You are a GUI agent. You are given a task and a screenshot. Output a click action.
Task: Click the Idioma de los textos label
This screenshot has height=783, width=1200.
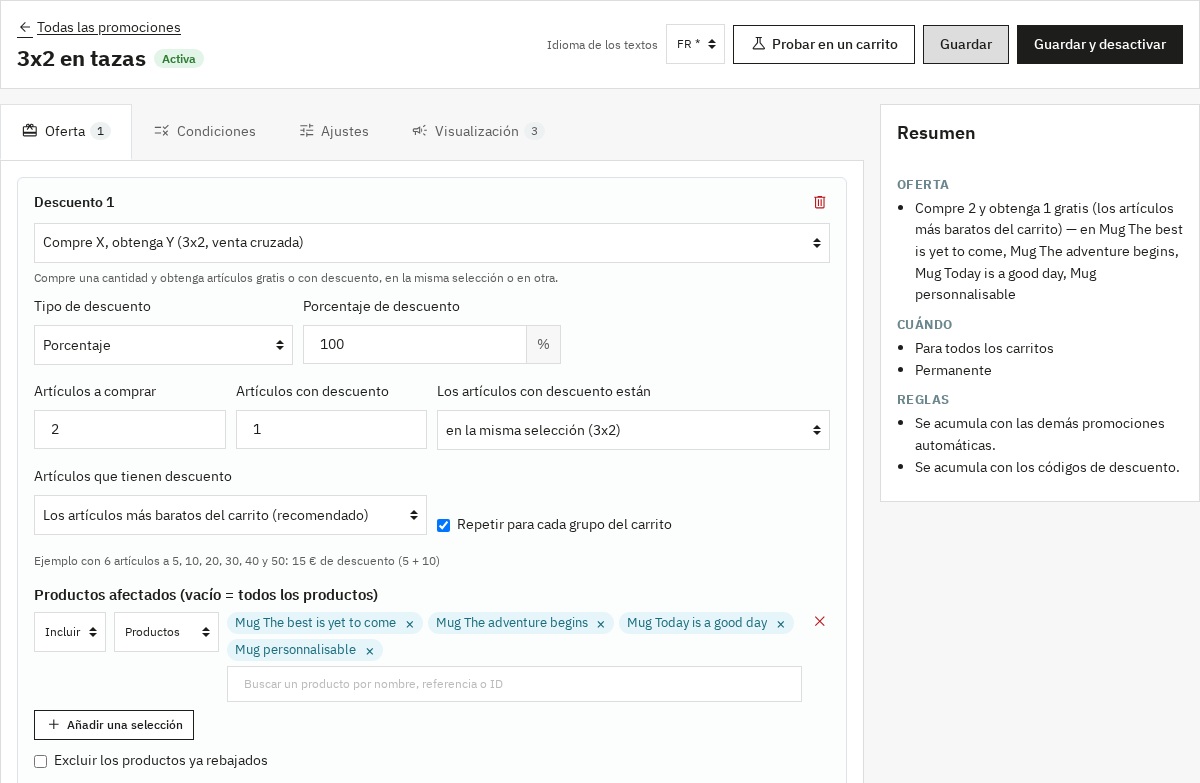pos(602,45)
